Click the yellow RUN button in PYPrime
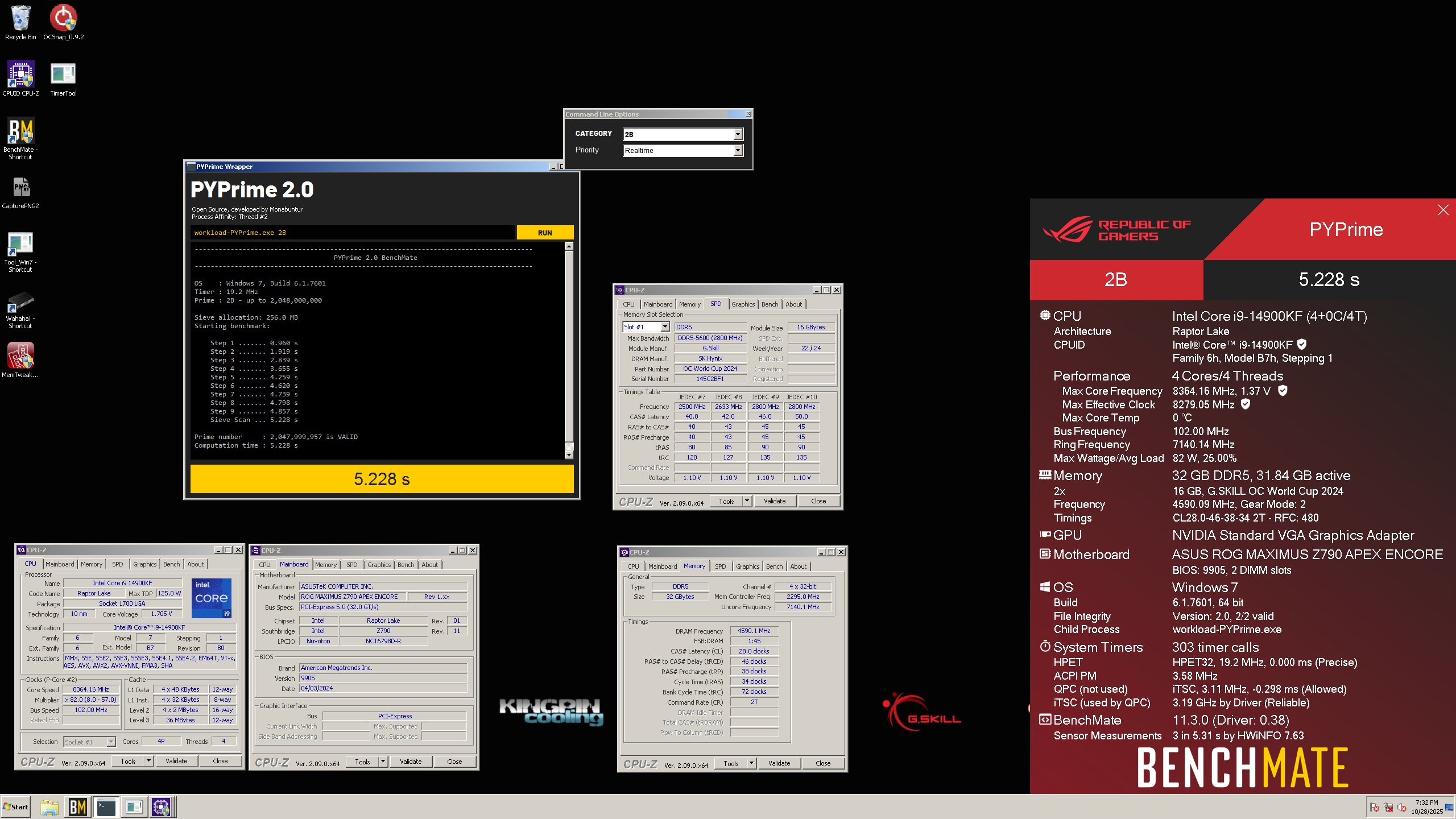This screenshot has height=819, width=1456. 545,233
